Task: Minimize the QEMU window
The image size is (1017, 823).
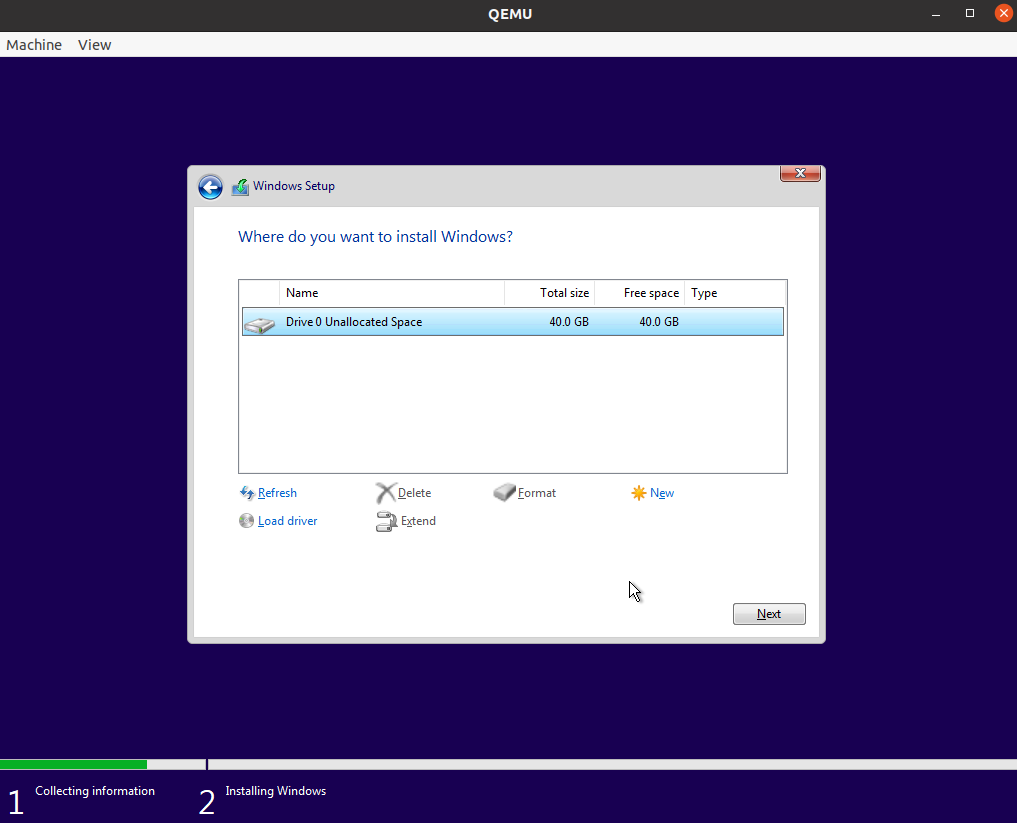Action: pos(936,14)
